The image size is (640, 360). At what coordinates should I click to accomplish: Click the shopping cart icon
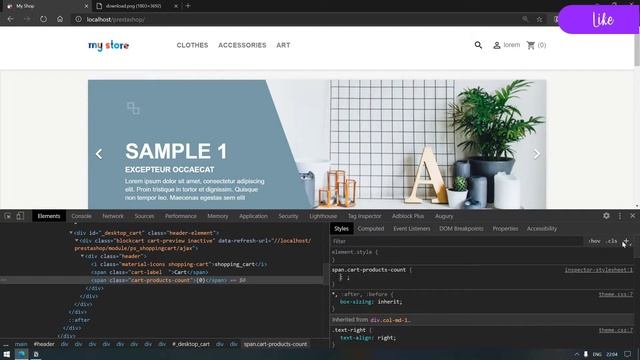coord(531,45)
